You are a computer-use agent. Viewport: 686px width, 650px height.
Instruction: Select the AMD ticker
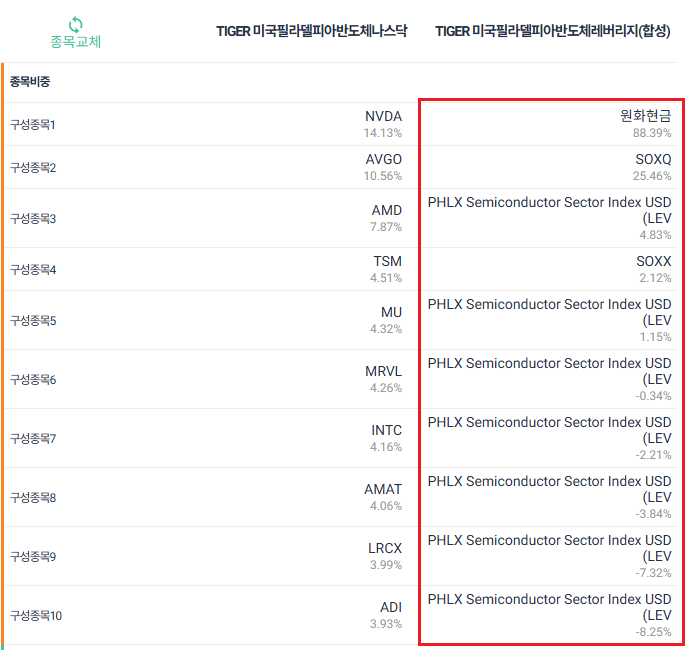387,210
